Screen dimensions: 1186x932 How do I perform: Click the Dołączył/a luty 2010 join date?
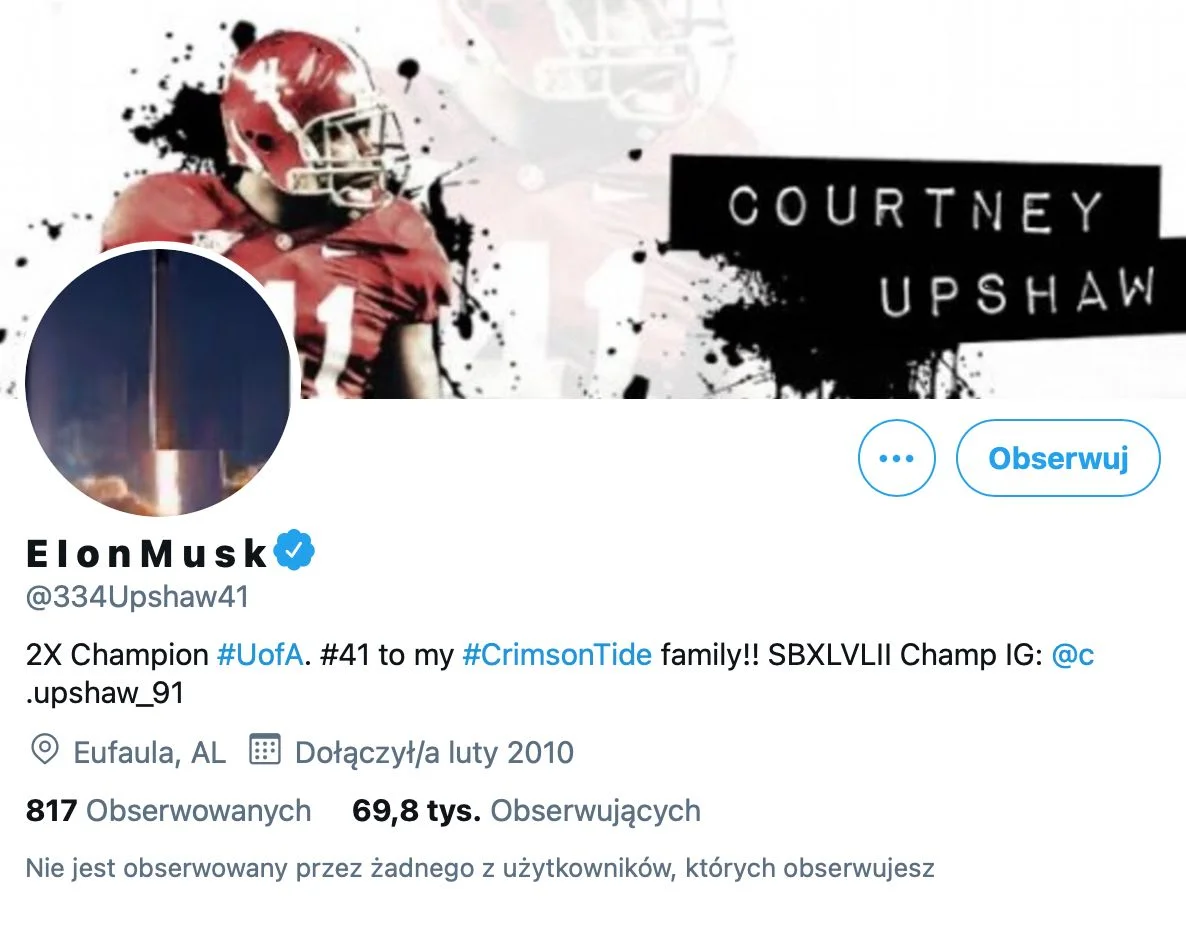tap(434, 753)
